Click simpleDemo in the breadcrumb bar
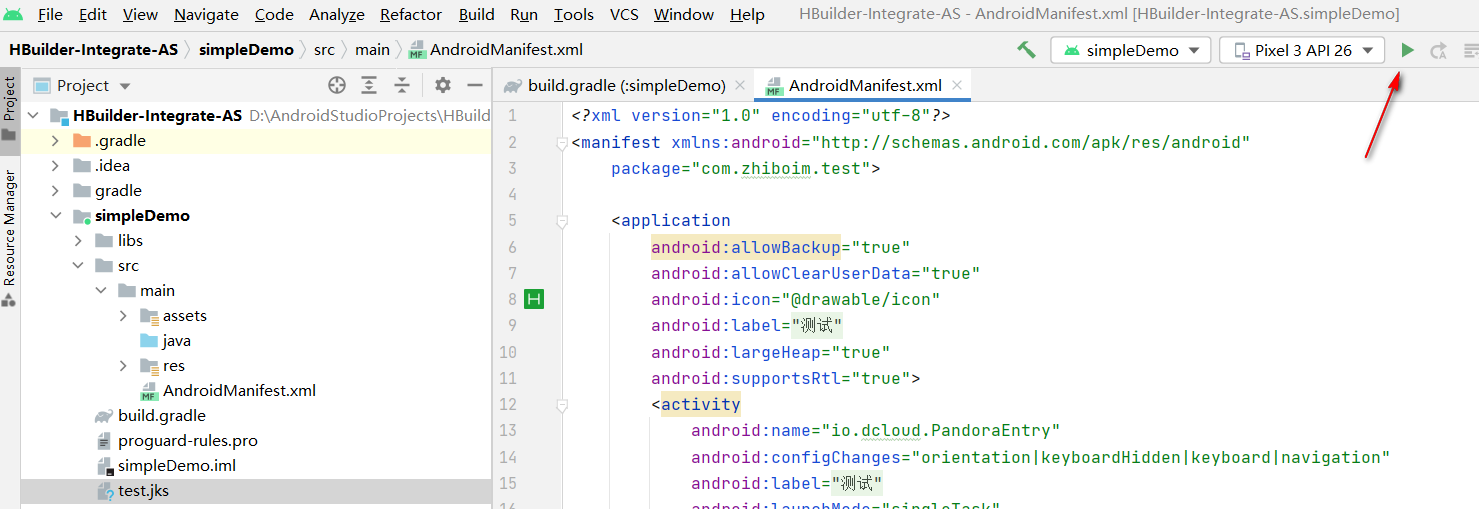Image resolution: width=1479 pixels, height=509 pixels. [246, 49]
